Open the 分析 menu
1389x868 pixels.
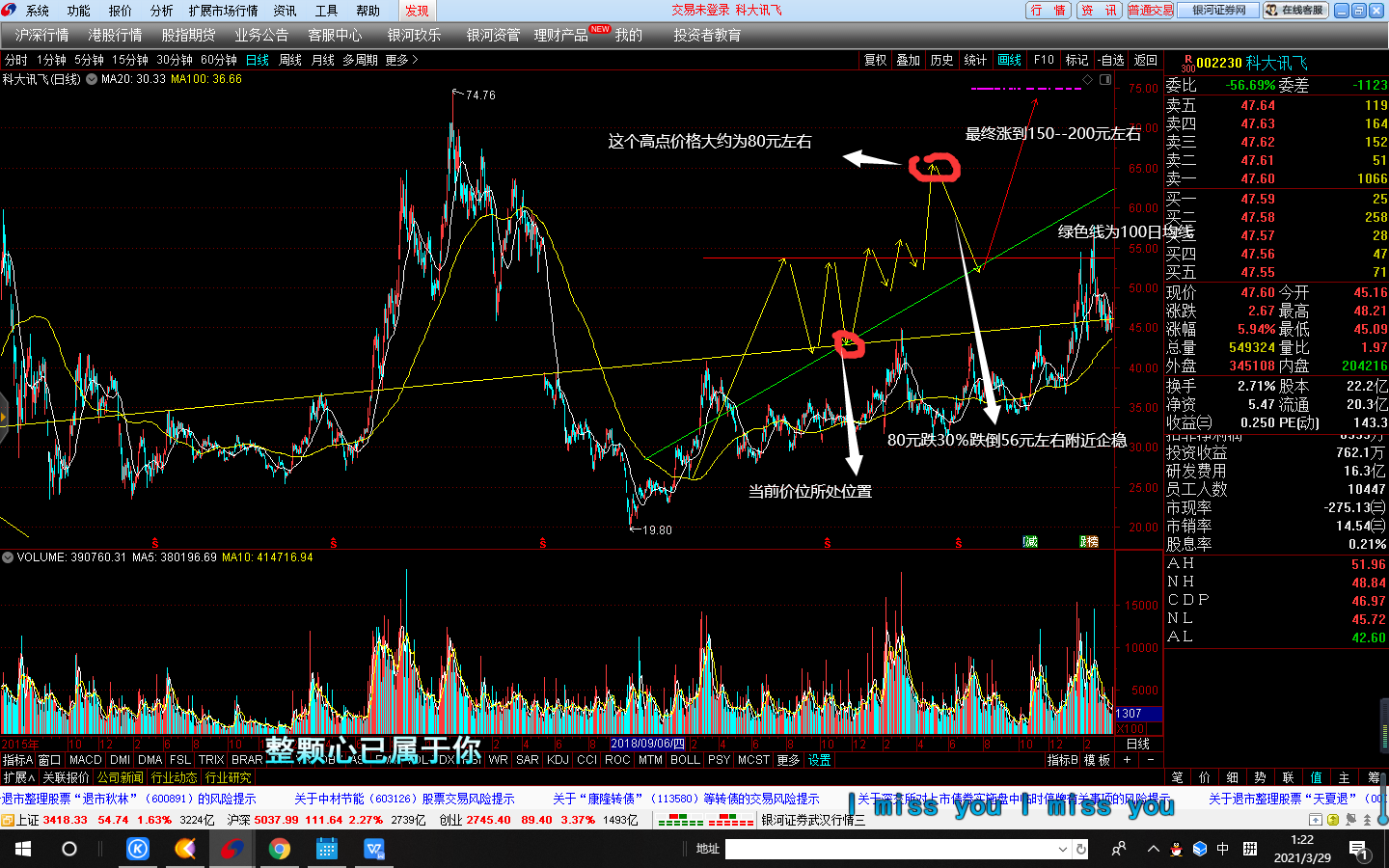point(161,11)
